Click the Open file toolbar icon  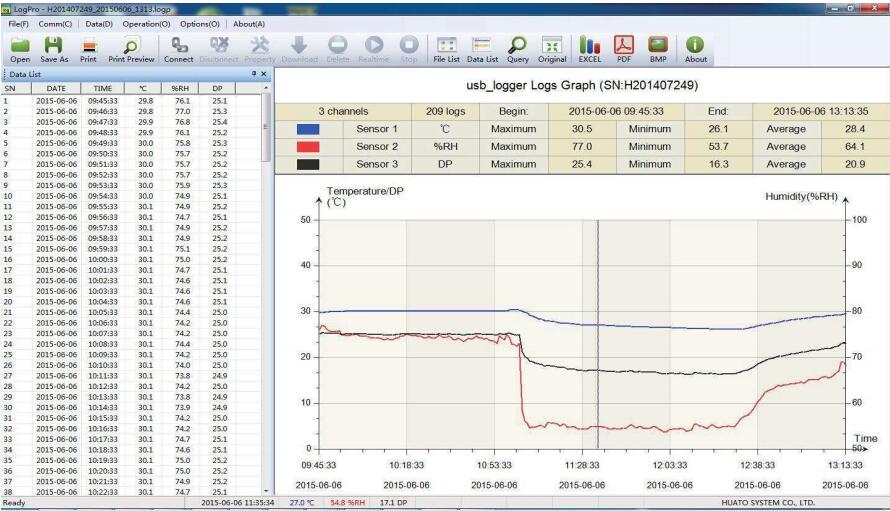coord(20,47)
